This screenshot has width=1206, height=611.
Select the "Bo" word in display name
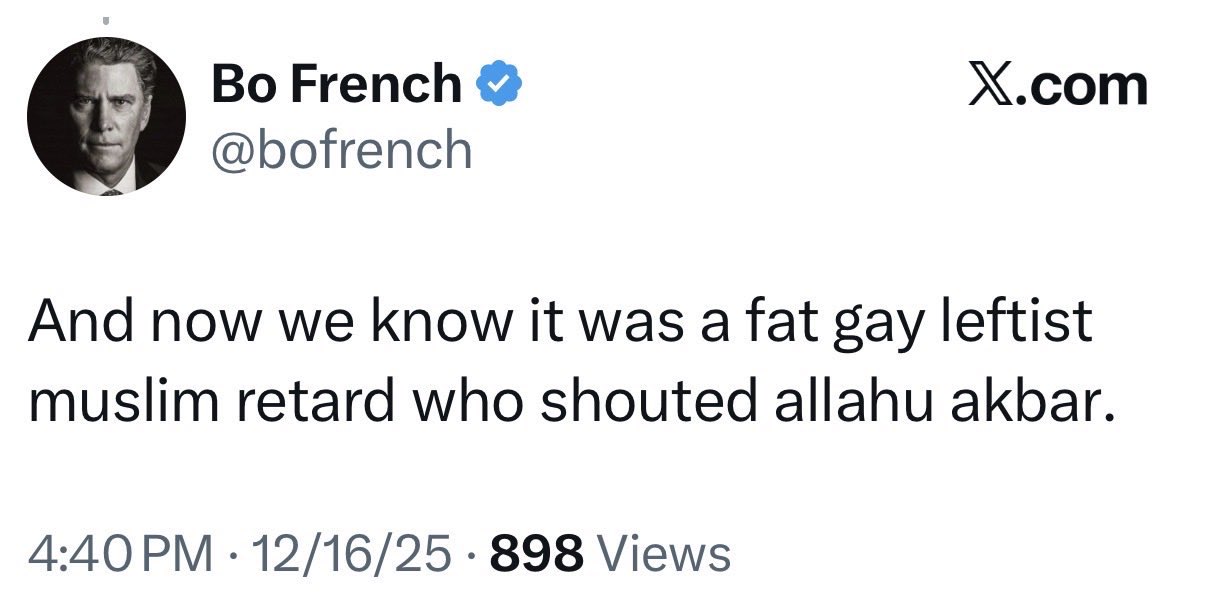click(240, 84)
